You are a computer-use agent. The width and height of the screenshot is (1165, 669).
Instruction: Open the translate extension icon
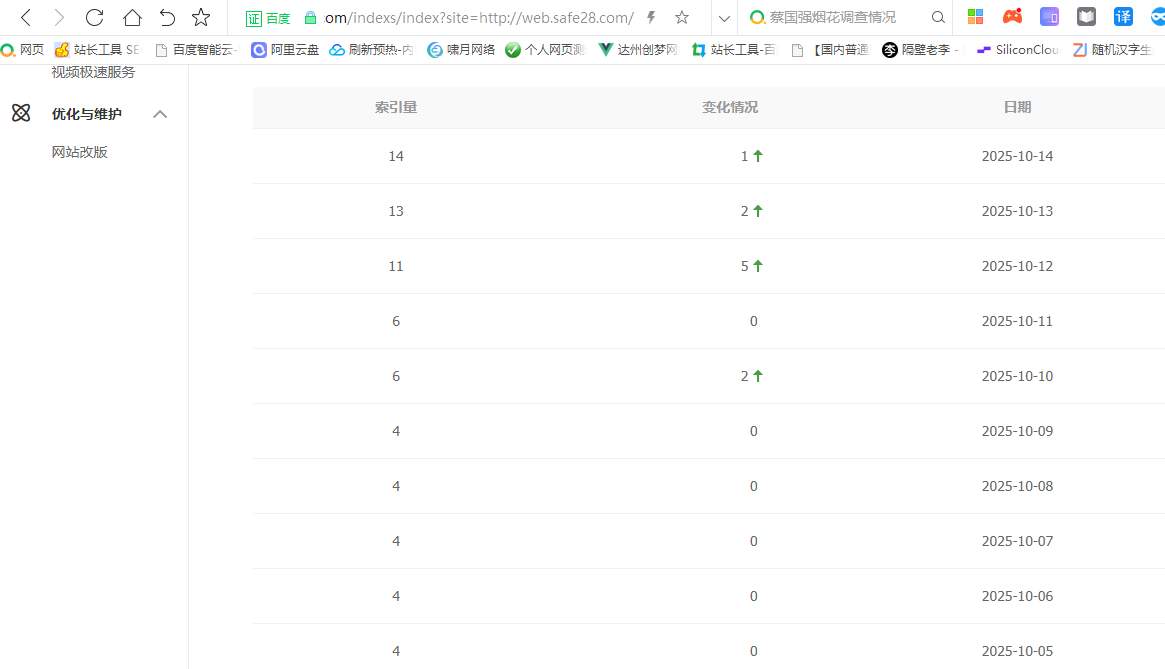1123,17
